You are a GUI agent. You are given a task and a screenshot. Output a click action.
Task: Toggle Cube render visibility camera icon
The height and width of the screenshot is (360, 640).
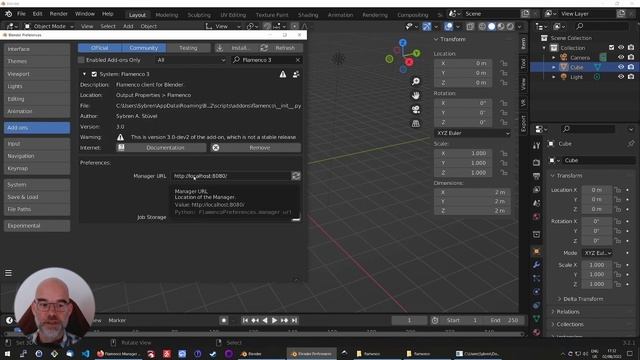click(631, 67)
